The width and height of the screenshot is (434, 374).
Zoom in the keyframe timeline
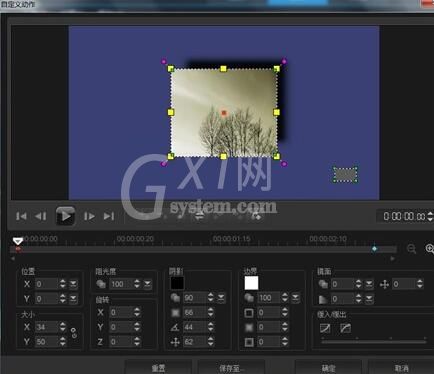[430, 249]
